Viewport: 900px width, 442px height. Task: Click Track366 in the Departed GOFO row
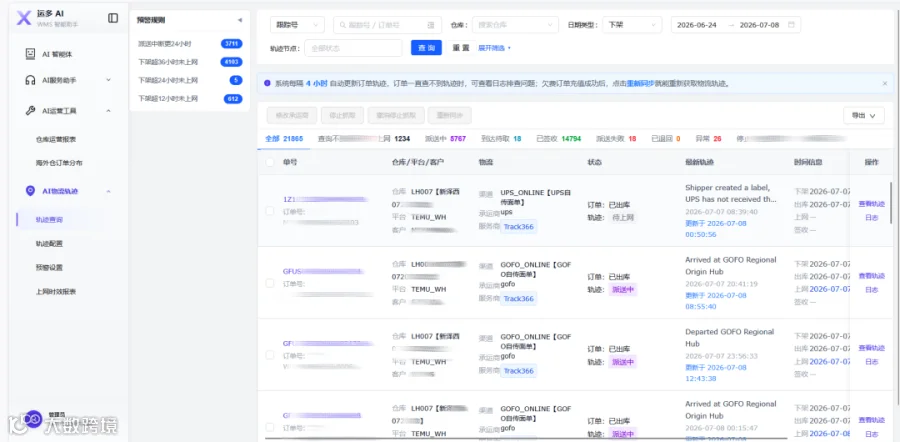coord(518,371)
